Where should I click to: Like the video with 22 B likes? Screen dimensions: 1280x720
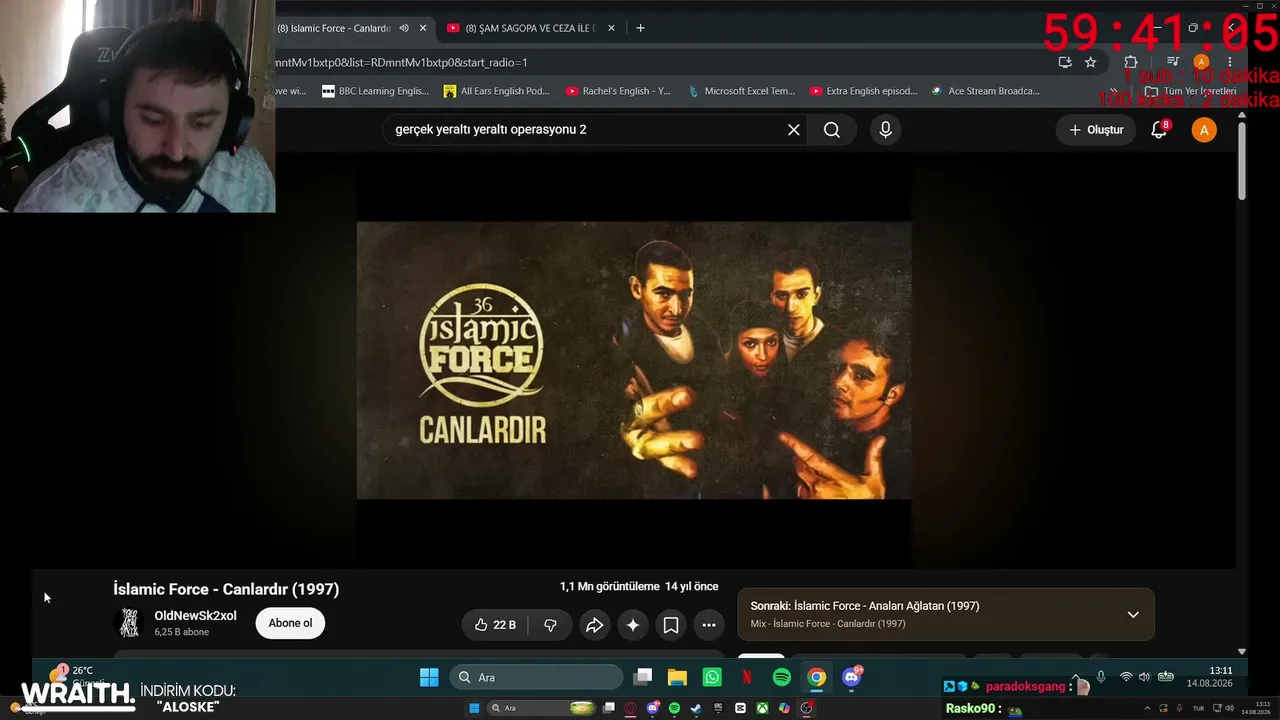pyautogui.click(x=496, y=625)
